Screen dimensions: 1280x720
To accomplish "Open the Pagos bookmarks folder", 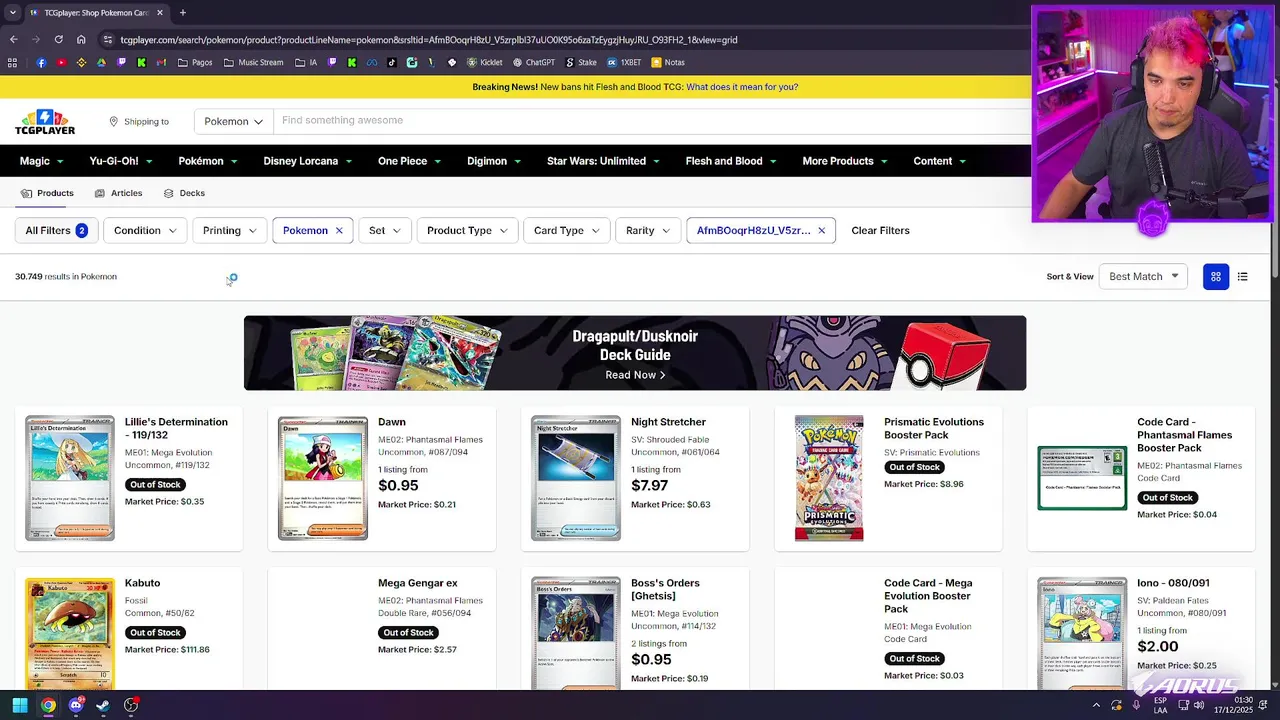I will point(195,62).
